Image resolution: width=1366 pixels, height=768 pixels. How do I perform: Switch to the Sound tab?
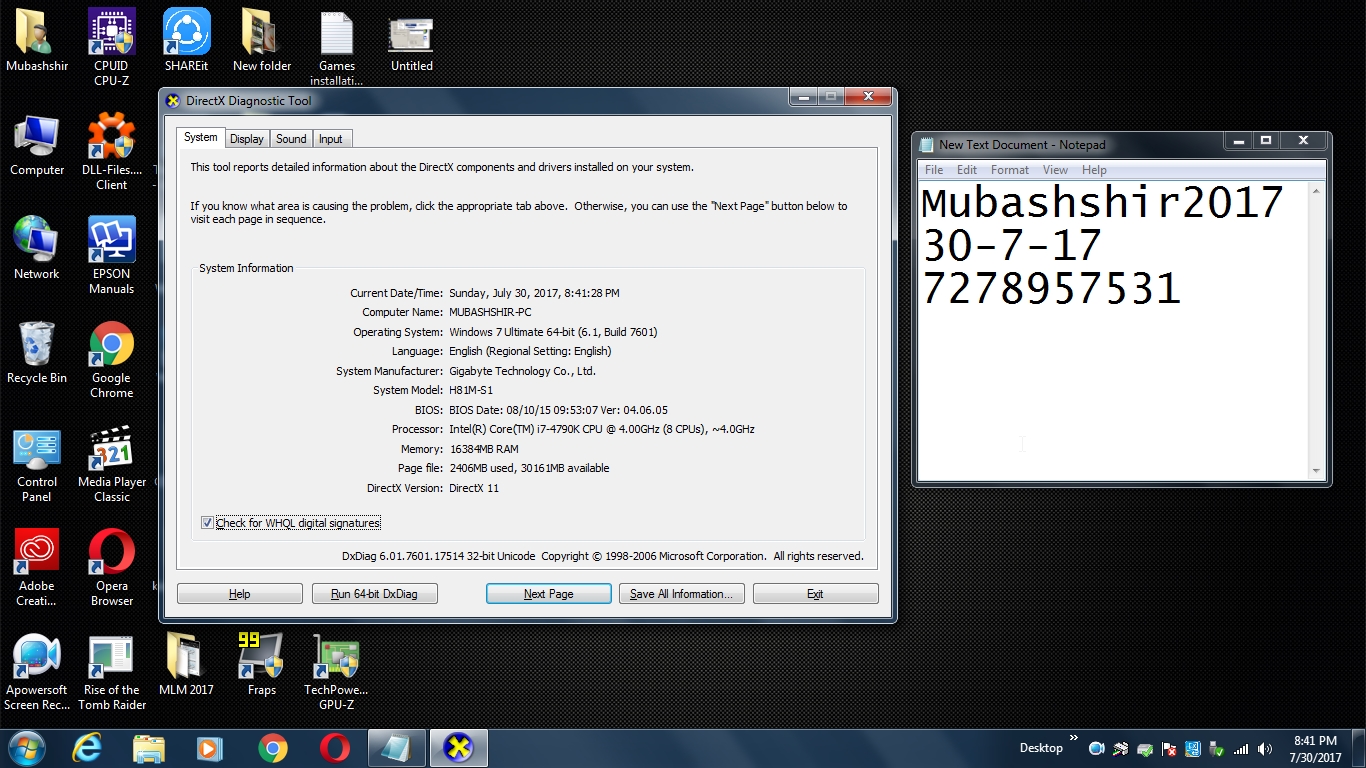(291, 139)
